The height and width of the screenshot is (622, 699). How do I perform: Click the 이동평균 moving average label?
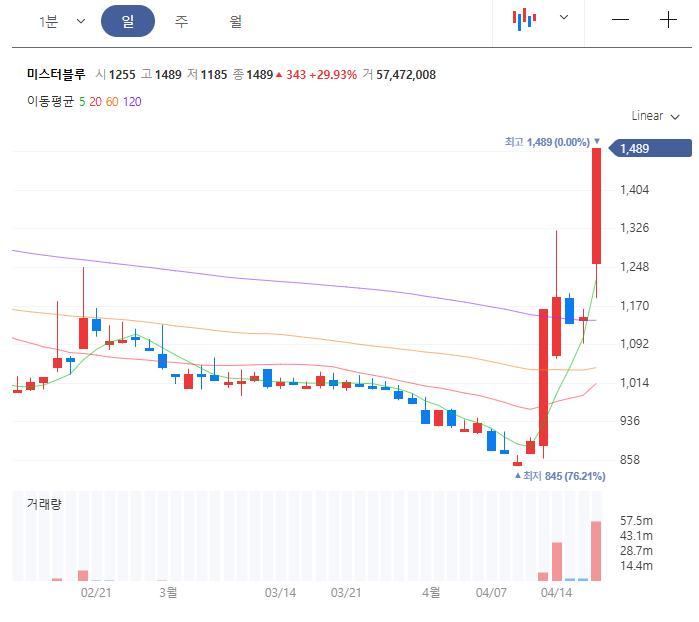(50, 101)
